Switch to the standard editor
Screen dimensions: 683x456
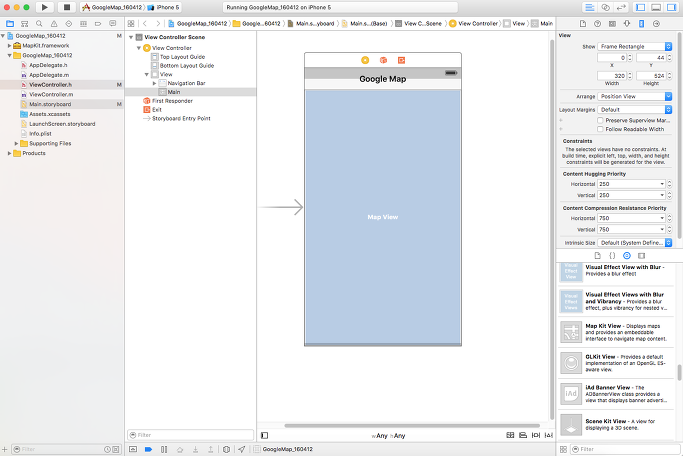click(590, 7)
